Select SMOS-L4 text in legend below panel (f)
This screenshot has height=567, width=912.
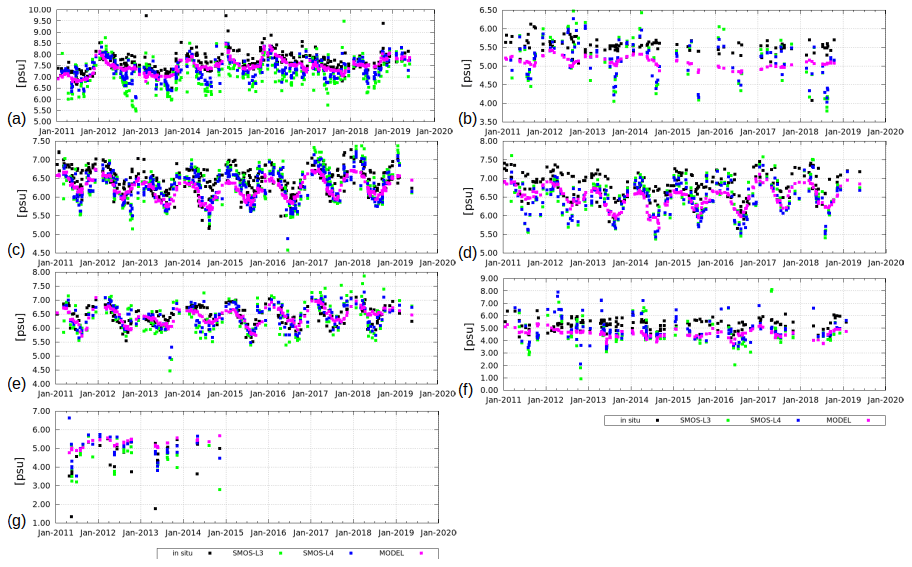point(768,421)
